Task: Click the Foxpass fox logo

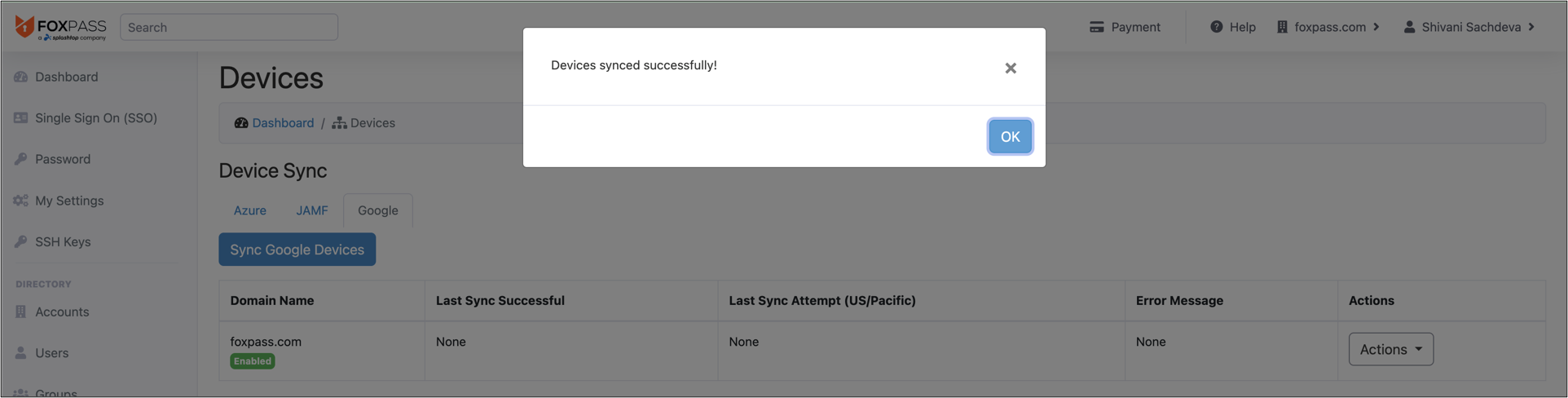Action: [x=24, y=27]
